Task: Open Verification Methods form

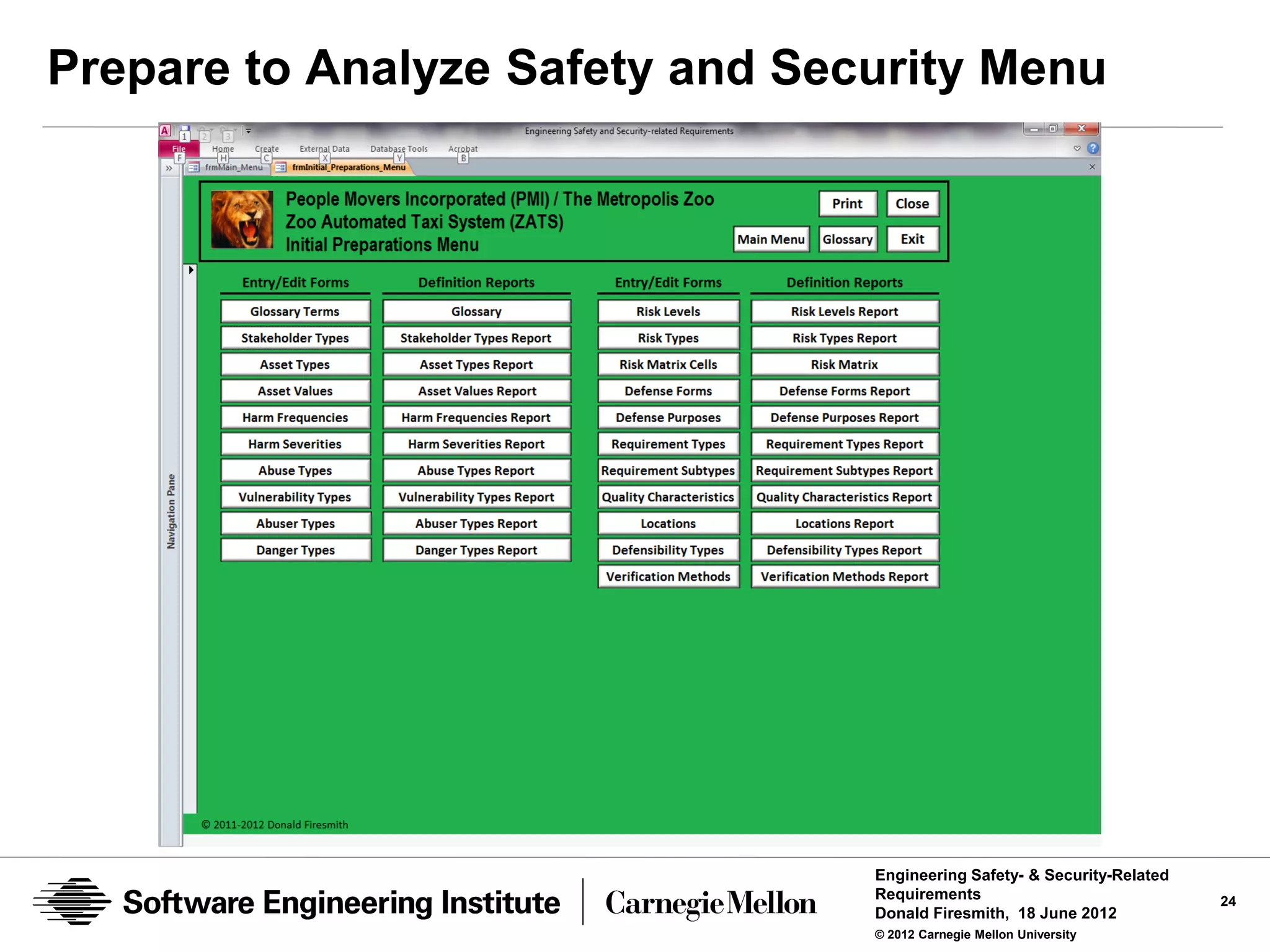Action: coord(668,577)
